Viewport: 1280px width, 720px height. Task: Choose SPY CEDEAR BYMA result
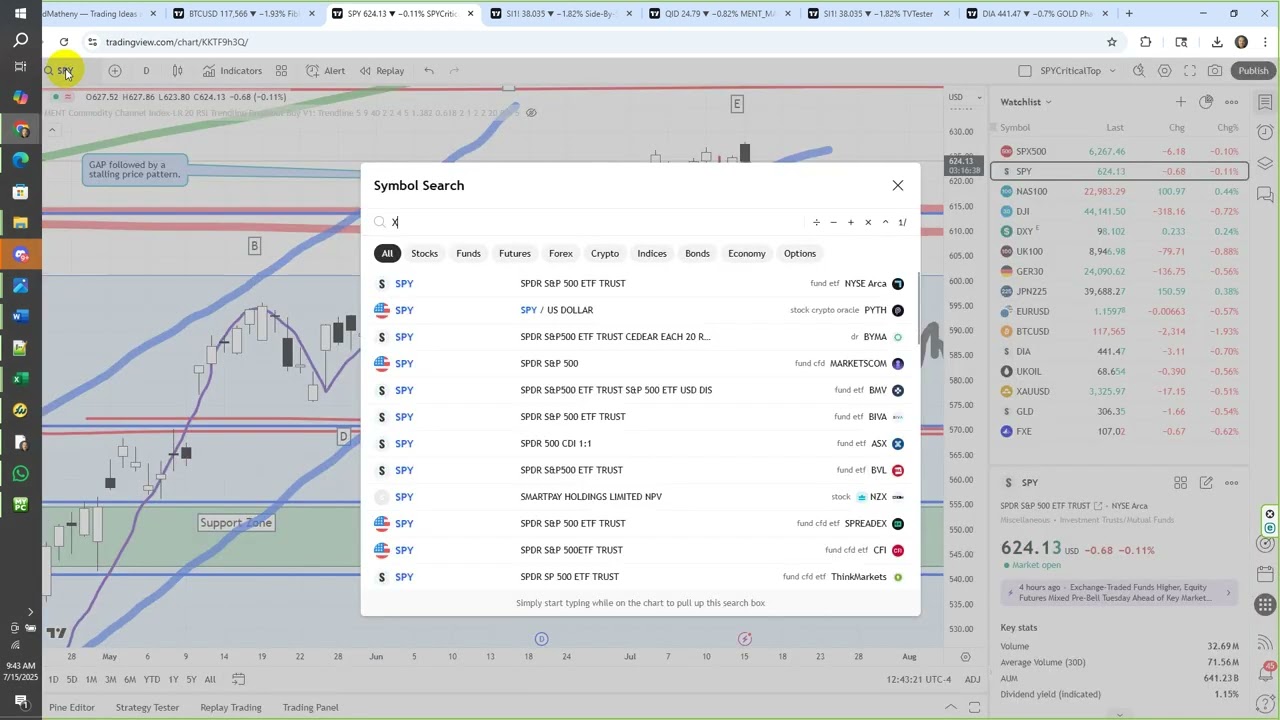tap(640, 337)
